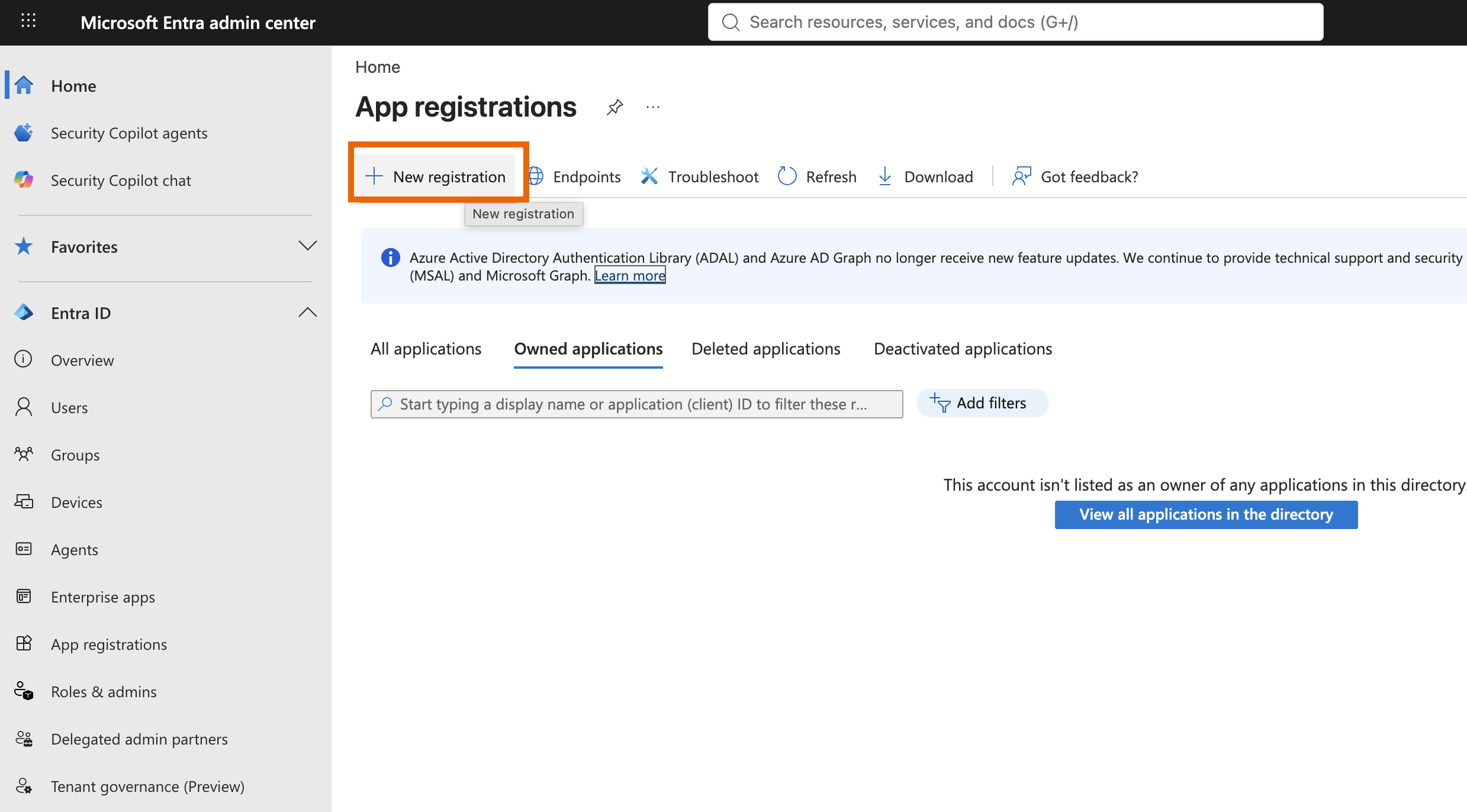Focus the display name filter field
The width and height of the screenshot is (1467, 812).
637,404
